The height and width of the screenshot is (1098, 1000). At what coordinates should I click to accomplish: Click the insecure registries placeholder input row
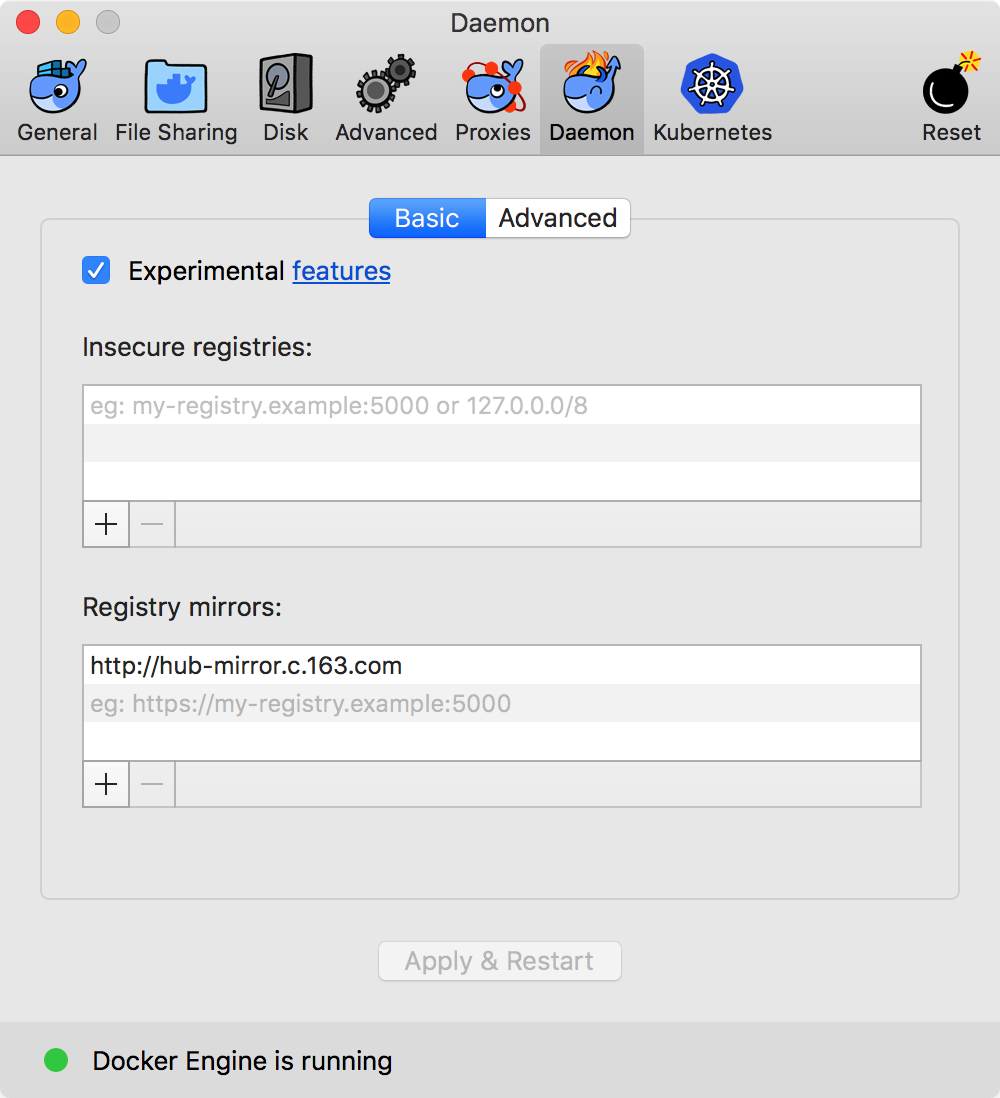[x=501, y=405]
